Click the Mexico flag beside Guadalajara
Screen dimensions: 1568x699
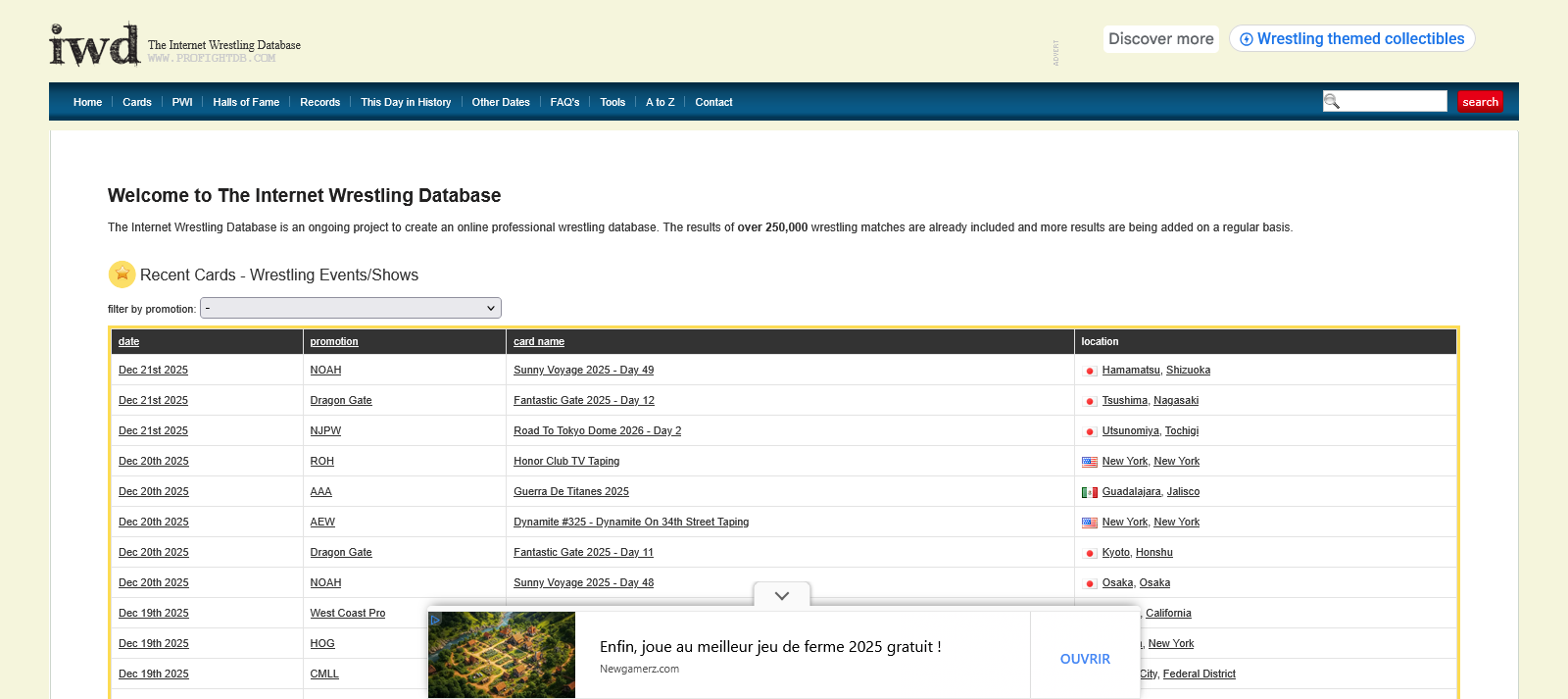pos(1089,492)
